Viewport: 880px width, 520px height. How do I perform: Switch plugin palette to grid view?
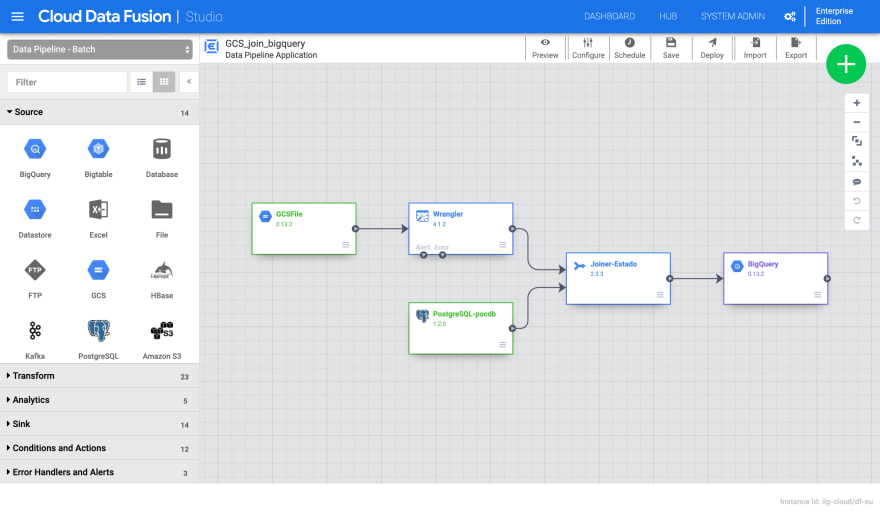164,82
